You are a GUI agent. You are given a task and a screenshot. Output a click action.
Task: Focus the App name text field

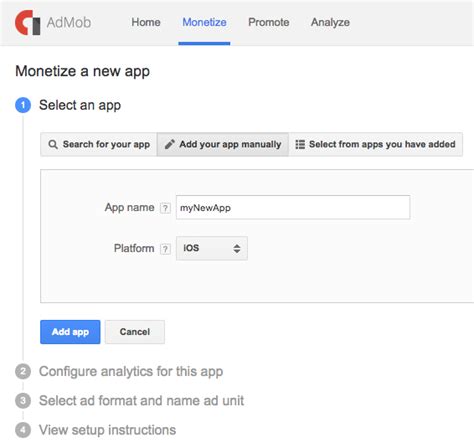pos(293,207)
